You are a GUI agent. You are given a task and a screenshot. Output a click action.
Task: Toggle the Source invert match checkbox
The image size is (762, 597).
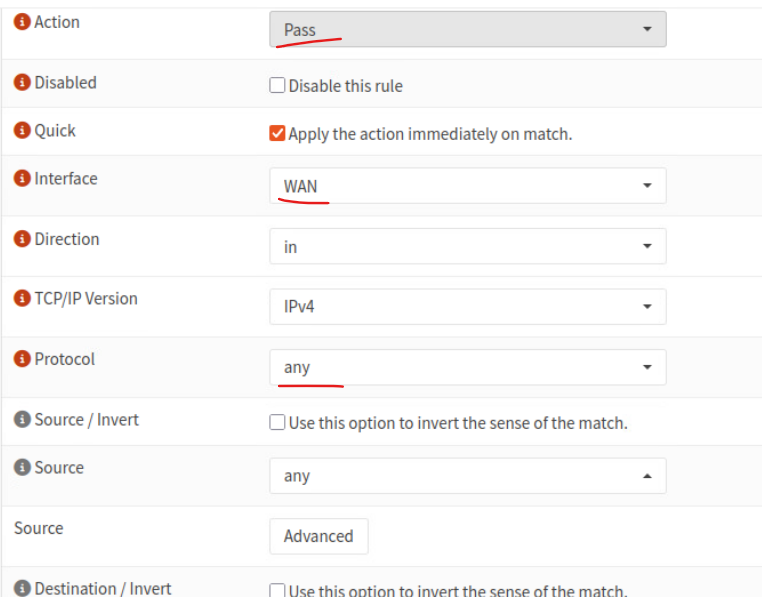[x=277, y=422]
